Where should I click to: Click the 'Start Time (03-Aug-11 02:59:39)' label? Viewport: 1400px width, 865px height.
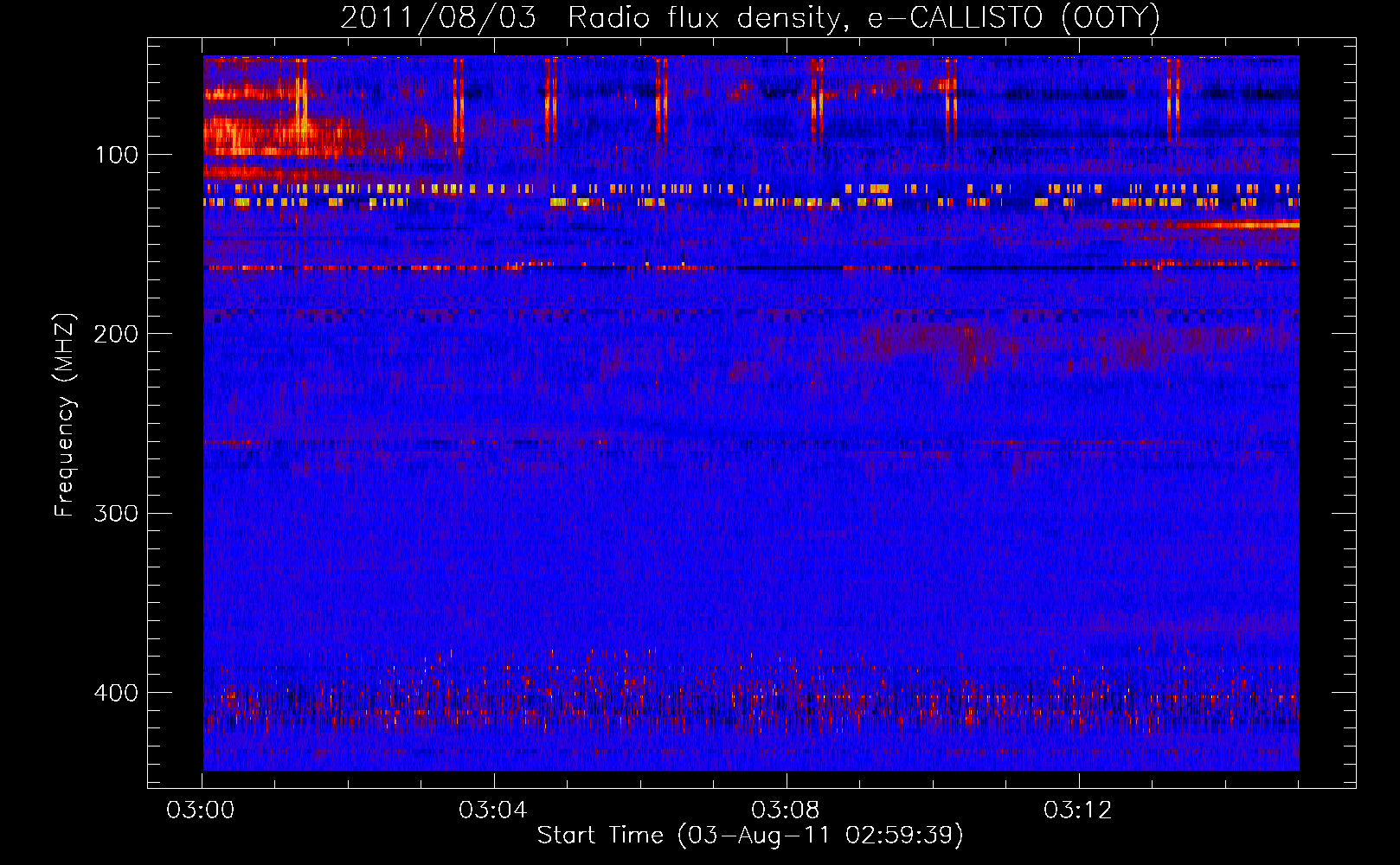[750, 836]
